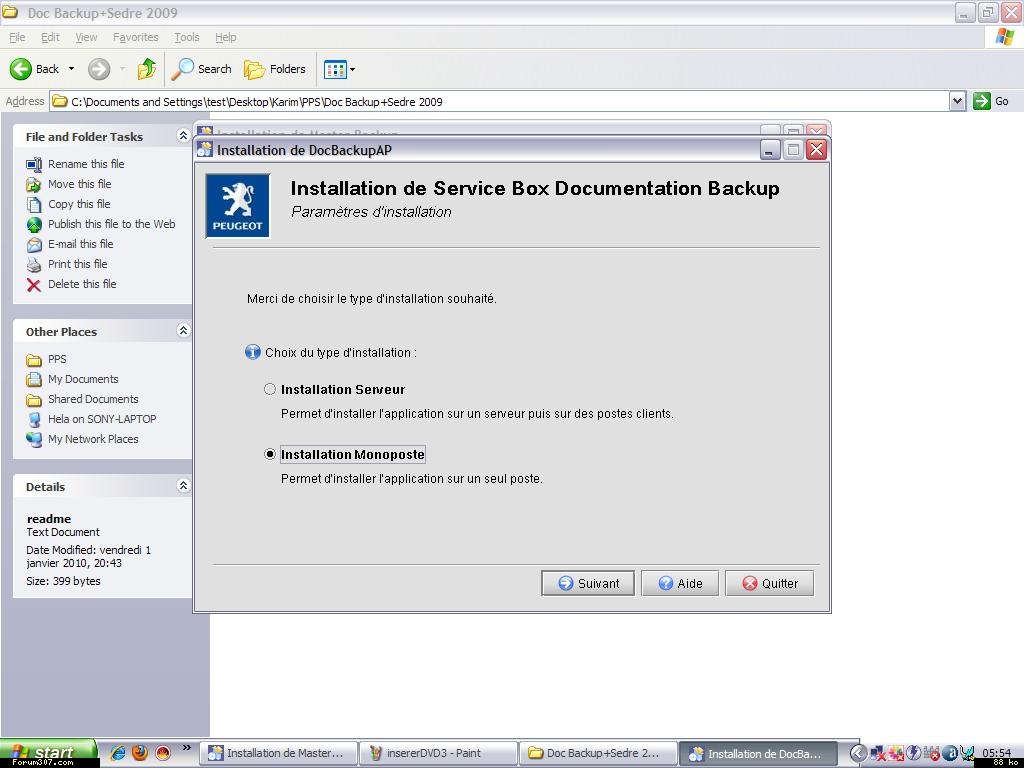Click the Peugeot lion logo in installer
1024x768 pixels.
coord(238,206)
